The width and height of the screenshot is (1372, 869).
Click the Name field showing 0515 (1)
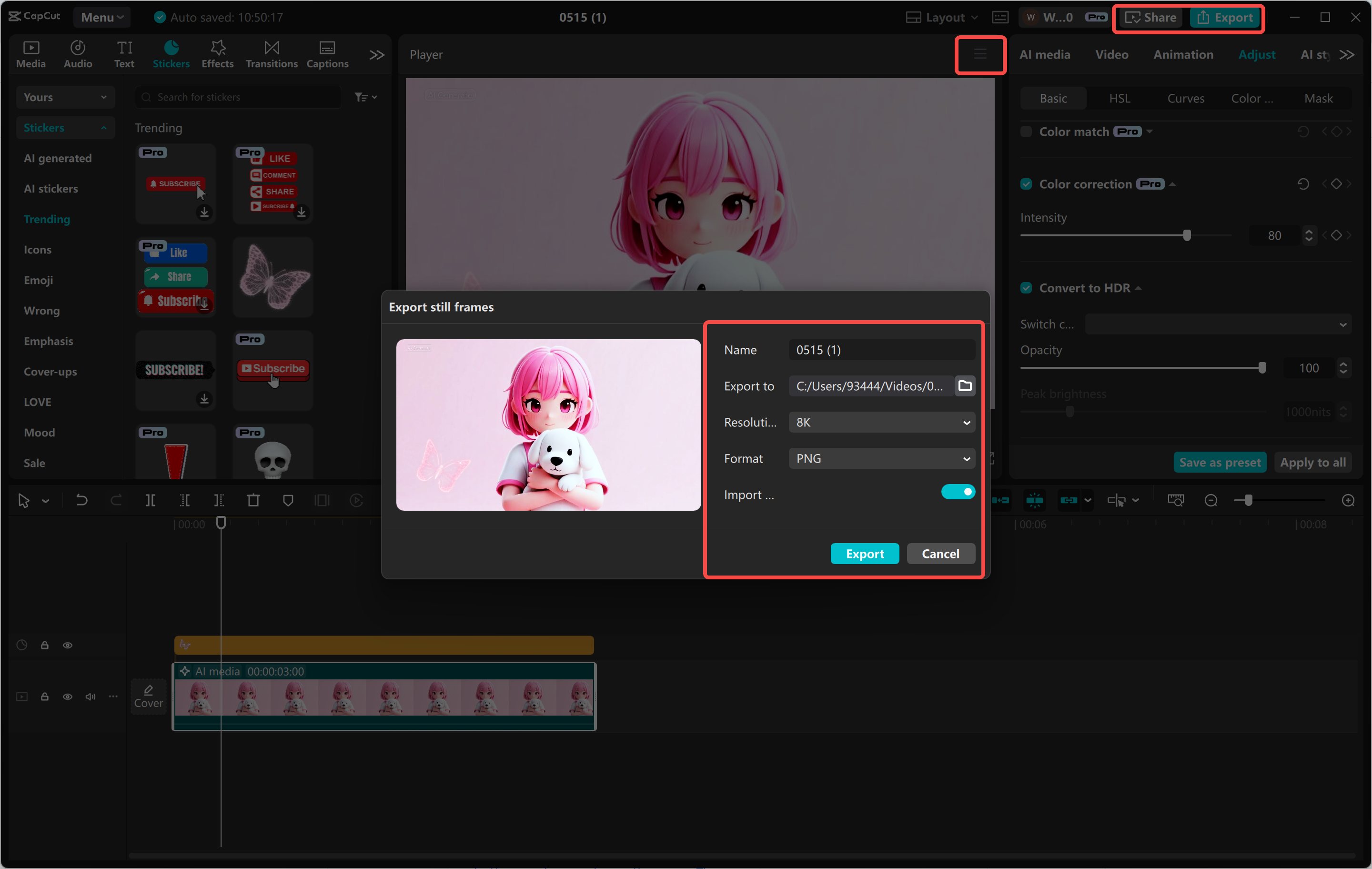881,350
